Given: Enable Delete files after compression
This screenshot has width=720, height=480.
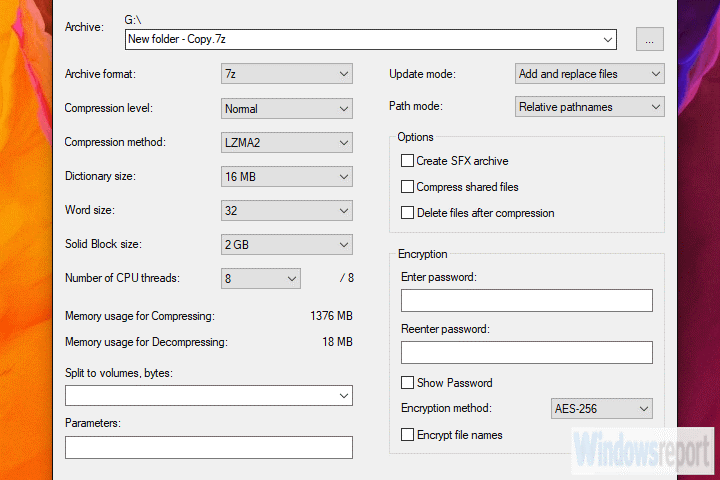Looking at the screenshot, I should [407, 213].
